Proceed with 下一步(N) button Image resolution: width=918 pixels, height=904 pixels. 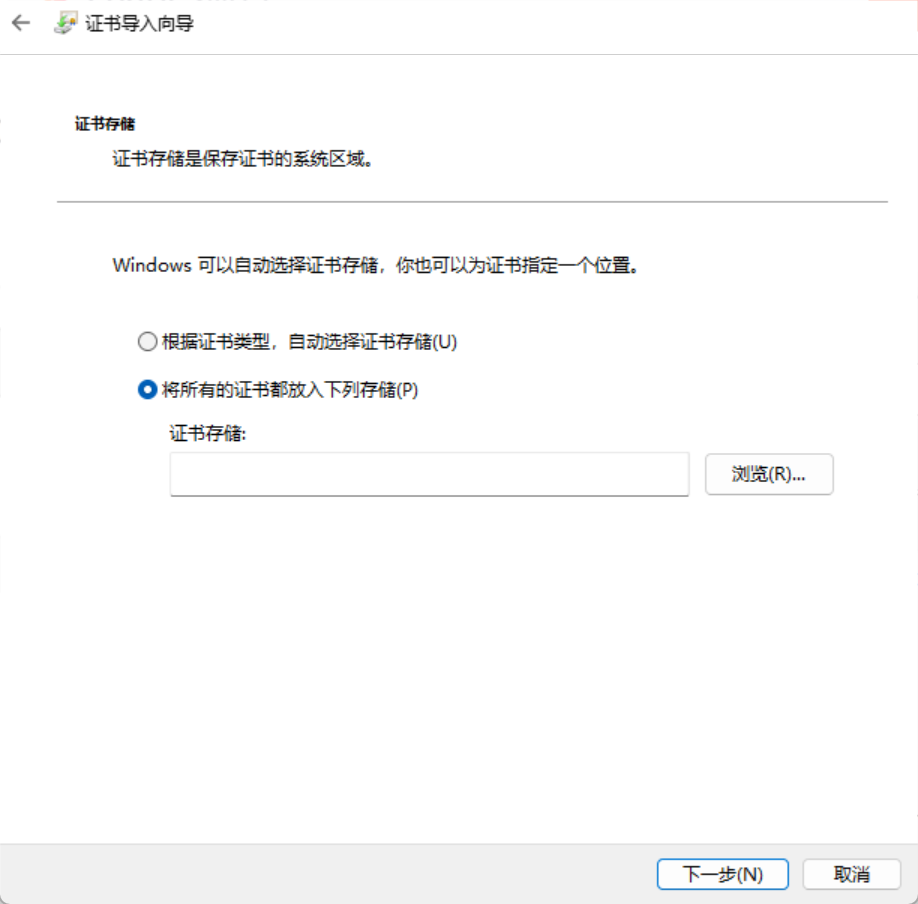coord(722,874)
